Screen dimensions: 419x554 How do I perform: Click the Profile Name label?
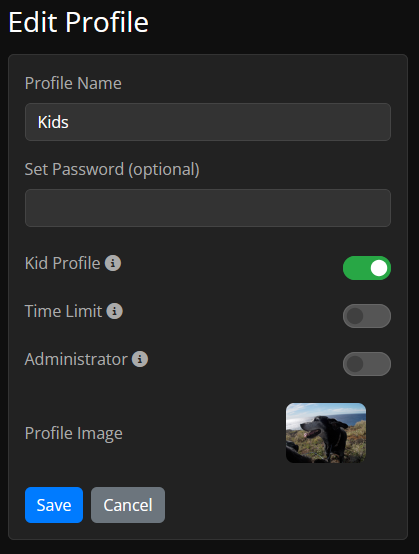73,83
